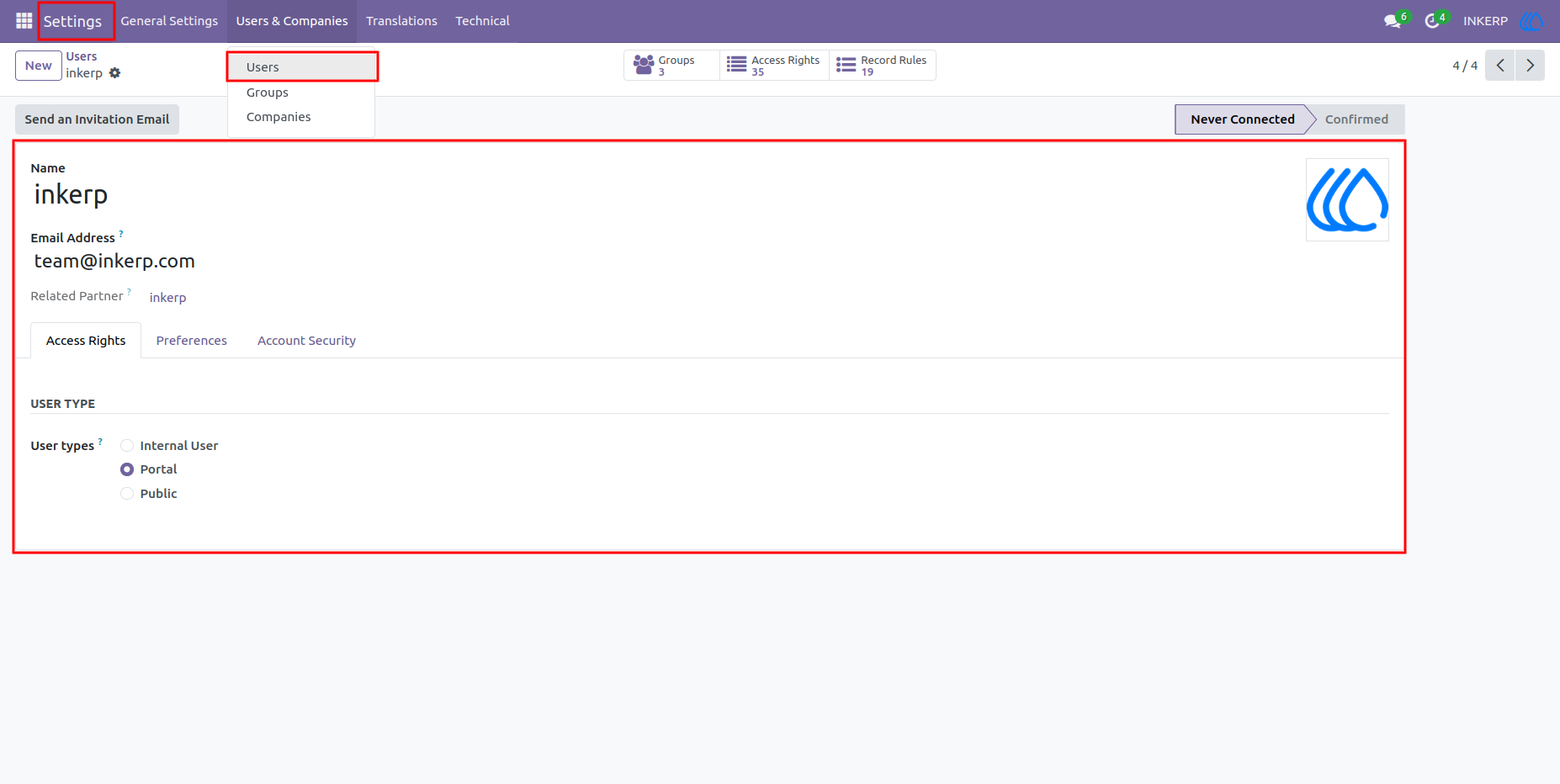Click the 4 / 4 pager counter
The image size is (1560, 784).
(1465, 66)
